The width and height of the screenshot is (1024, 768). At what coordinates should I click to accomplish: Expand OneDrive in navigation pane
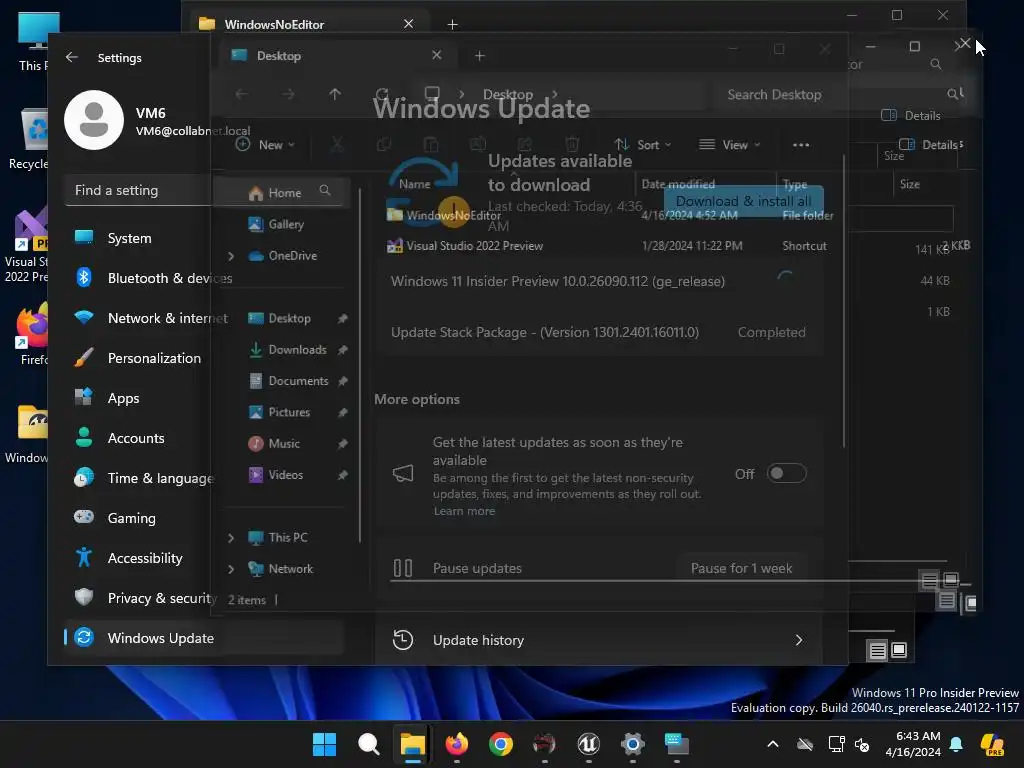click(x=231, y=256)
